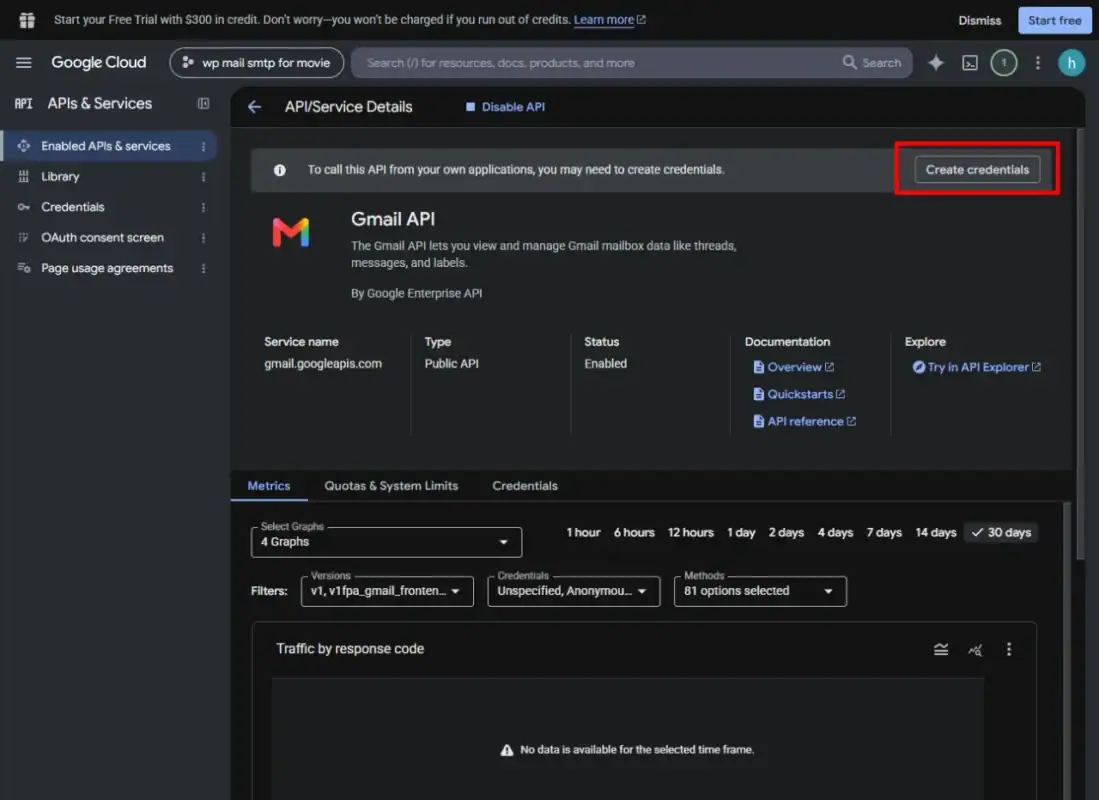
Task: Toggle legend icon on Traffic chart
Action: click(x=941, y=649)
